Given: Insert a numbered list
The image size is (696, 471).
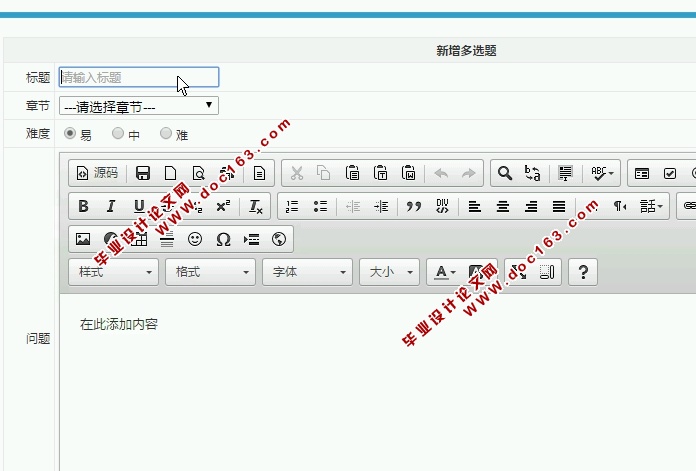Looking at the screenshot, I should pyautogui.click(x=292, y=206).
